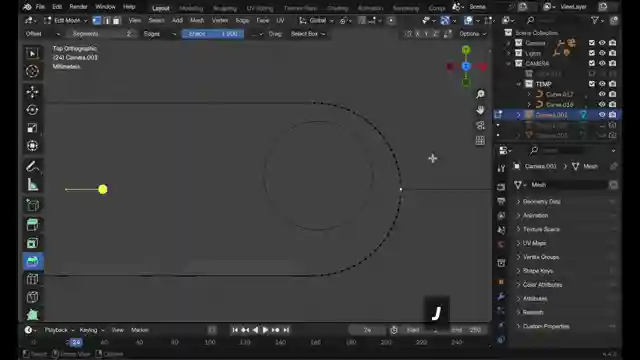Open the Global transform orientation dropdown
Screen dimensions: 640x360
coord(316,20)
